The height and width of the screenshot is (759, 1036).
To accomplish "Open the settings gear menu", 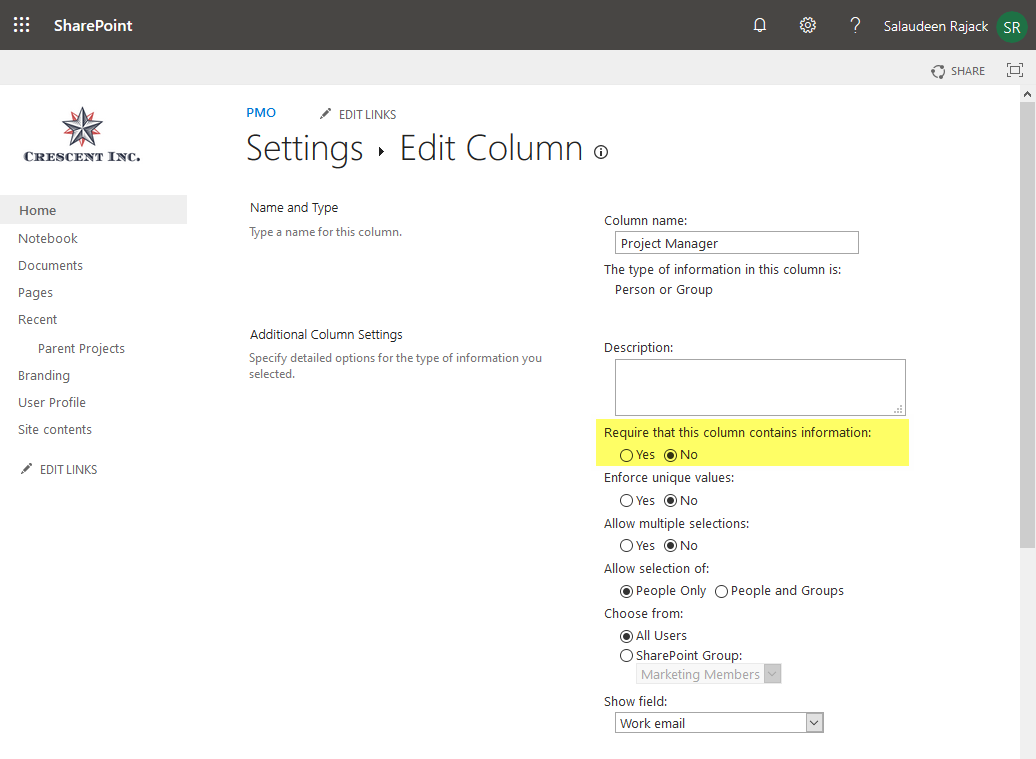I will 807,25.
